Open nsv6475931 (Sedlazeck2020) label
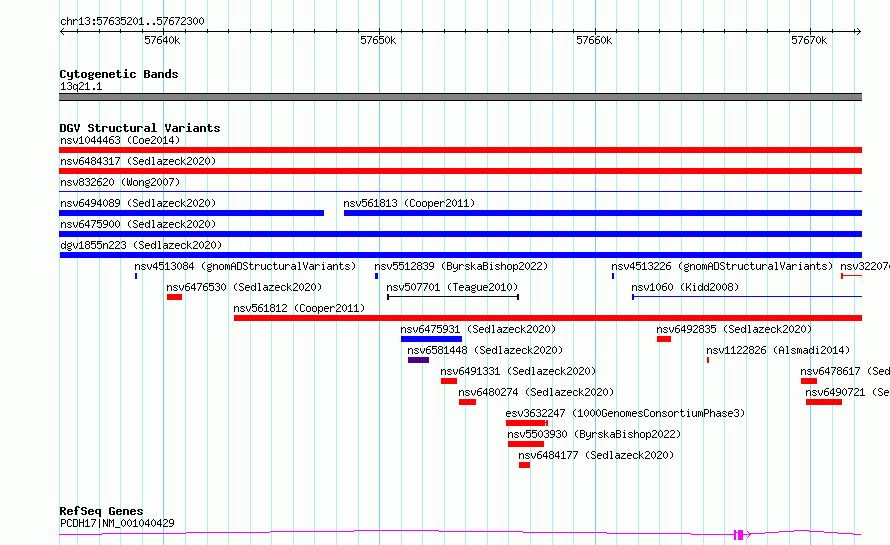 pyautogui.click(x=478, y=329)
